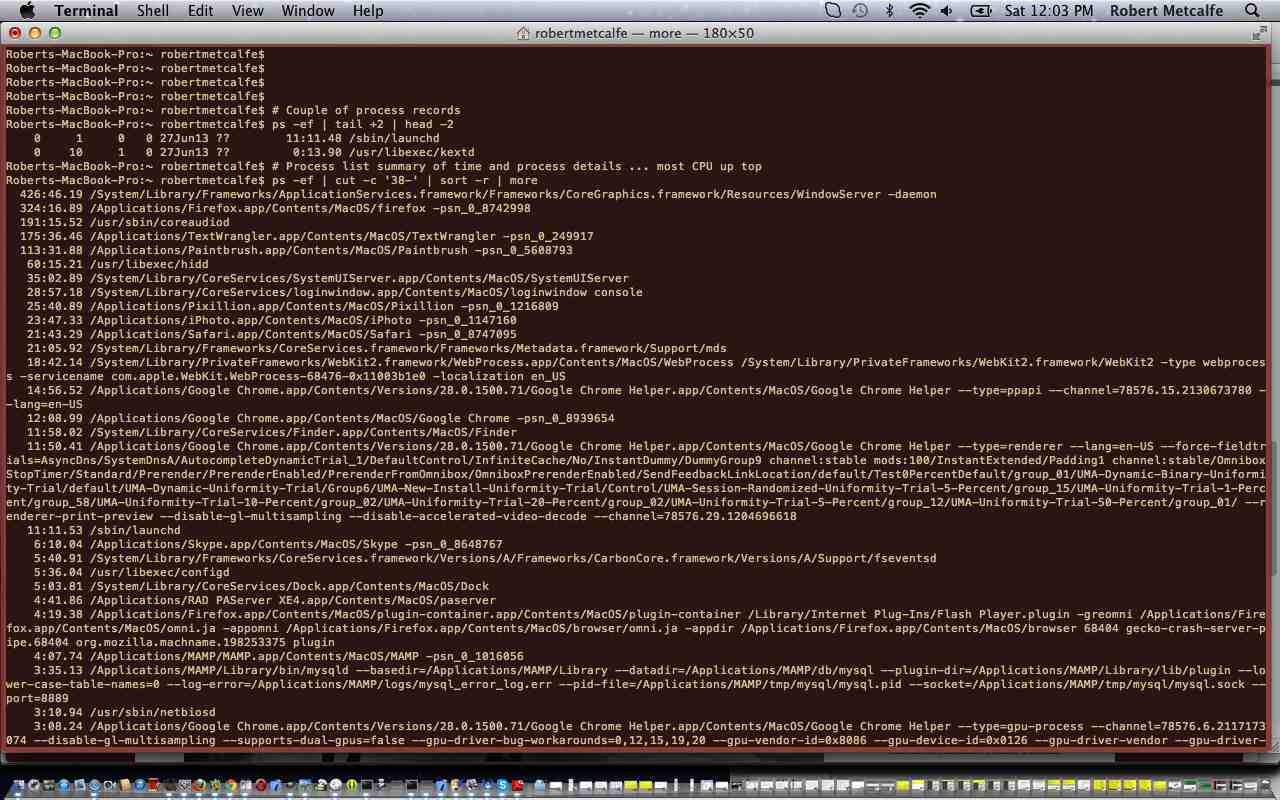Expand the Help menu
The width and height of the screenshot is (1280, 800).
(x=368, y=11)
